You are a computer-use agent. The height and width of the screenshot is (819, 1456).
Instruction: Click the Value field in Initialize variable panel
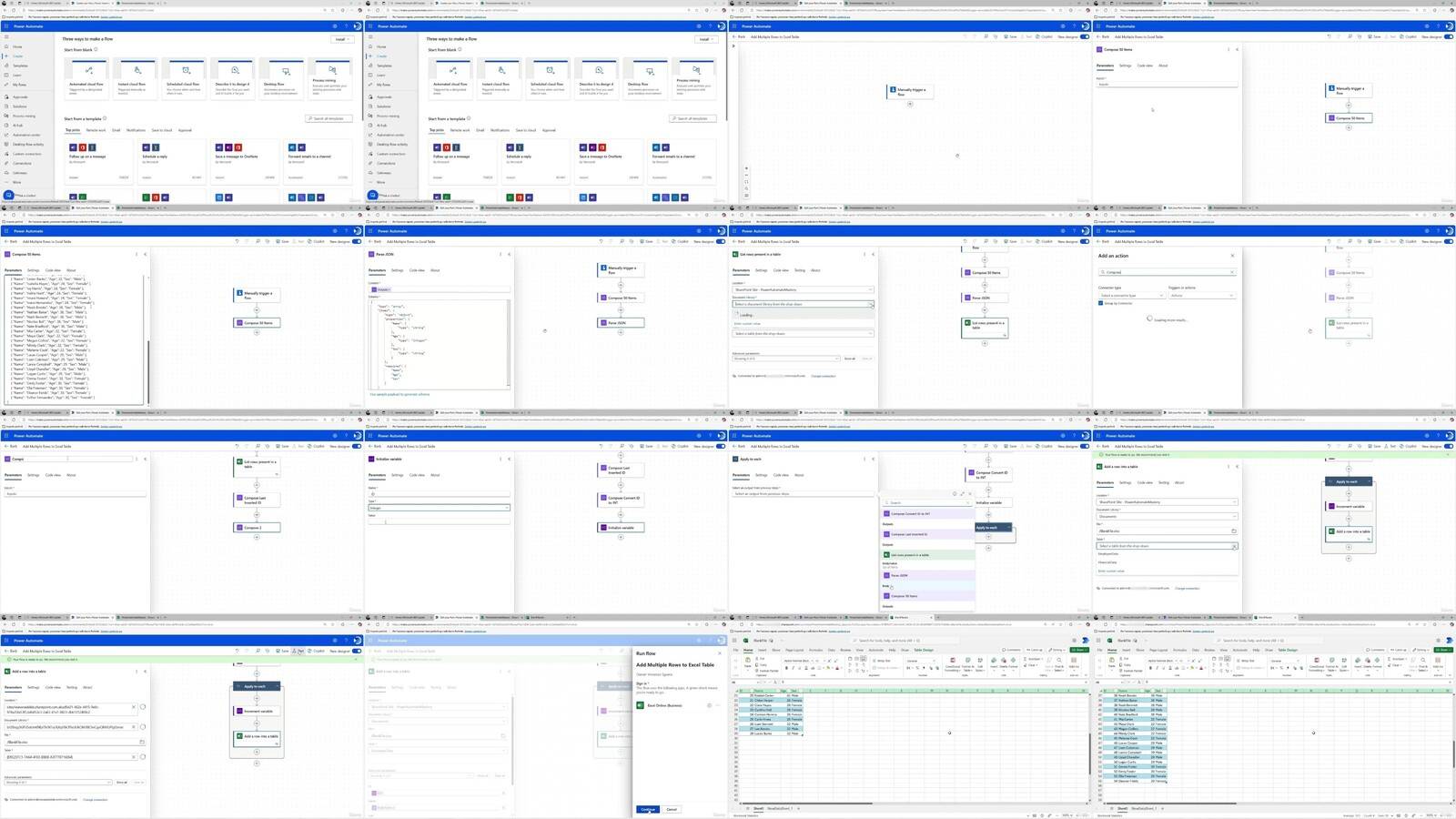click(439, 522)
